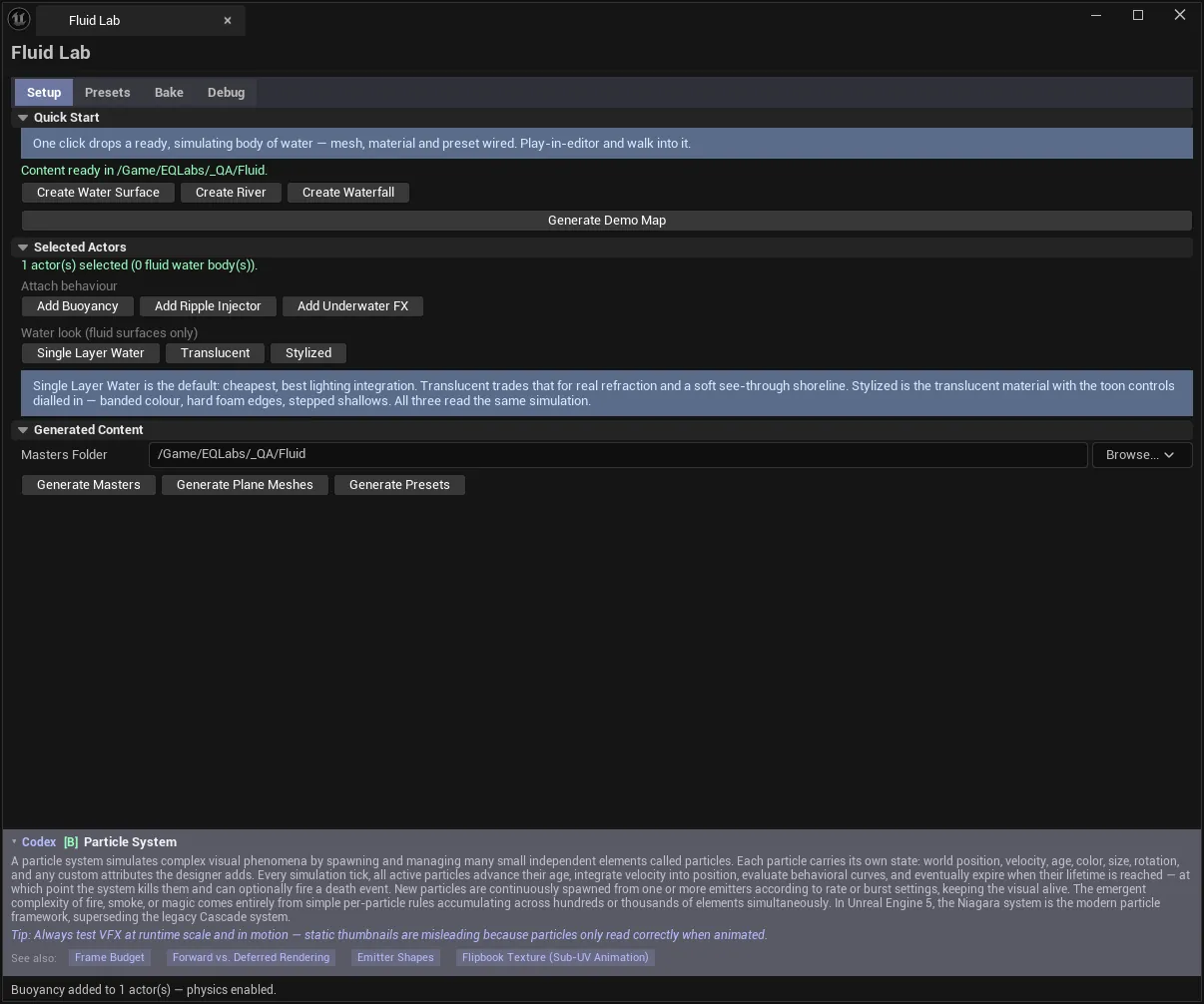Click Generate Demo Map
Image resolution: width=1204 pixels, height=1004 pixels.
(607, 221)
